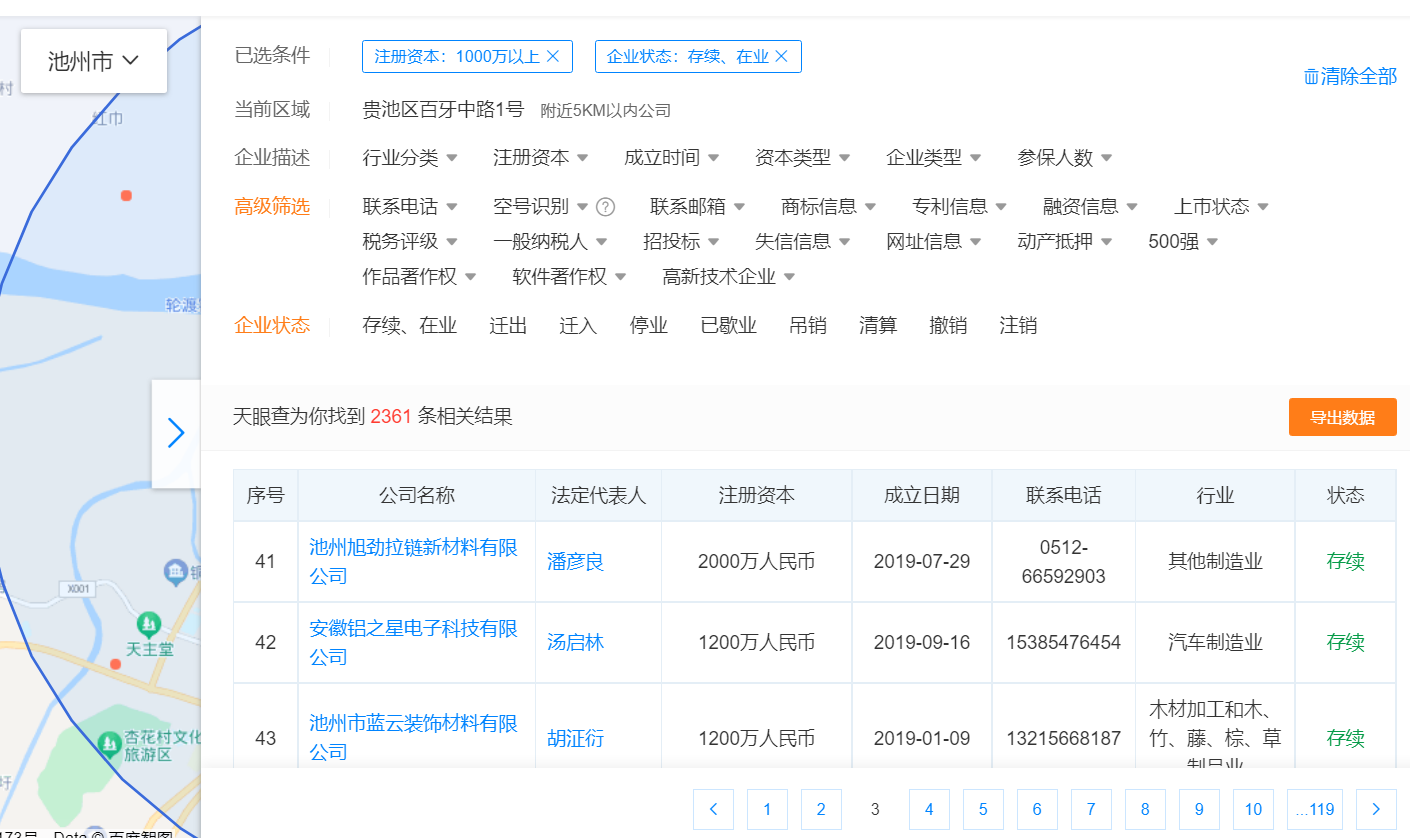Click the 天主堂 map landmark icon

pyautogui.click(x=149, y=626)
